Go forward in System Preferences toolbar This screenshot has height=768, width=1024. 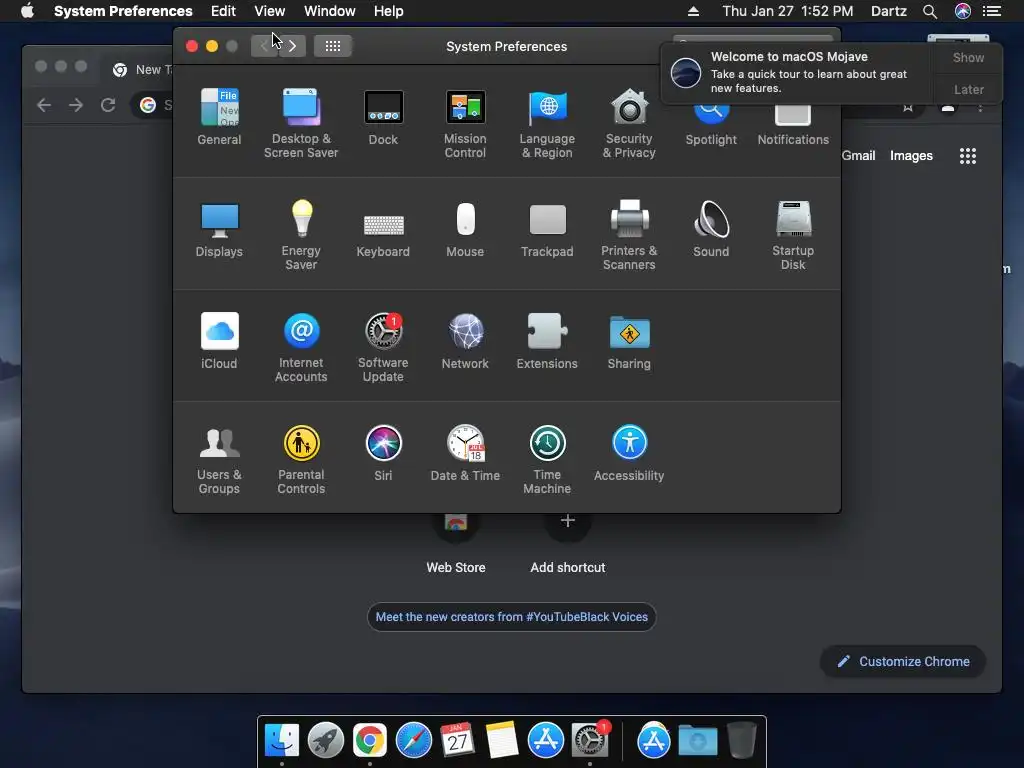[x=293, y=46]
